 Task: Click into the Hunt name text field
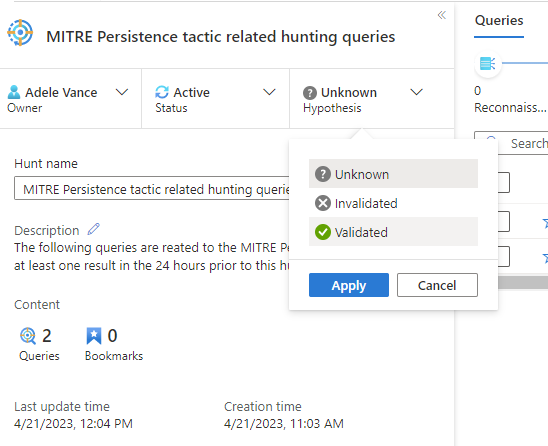[x=152, y=188]
